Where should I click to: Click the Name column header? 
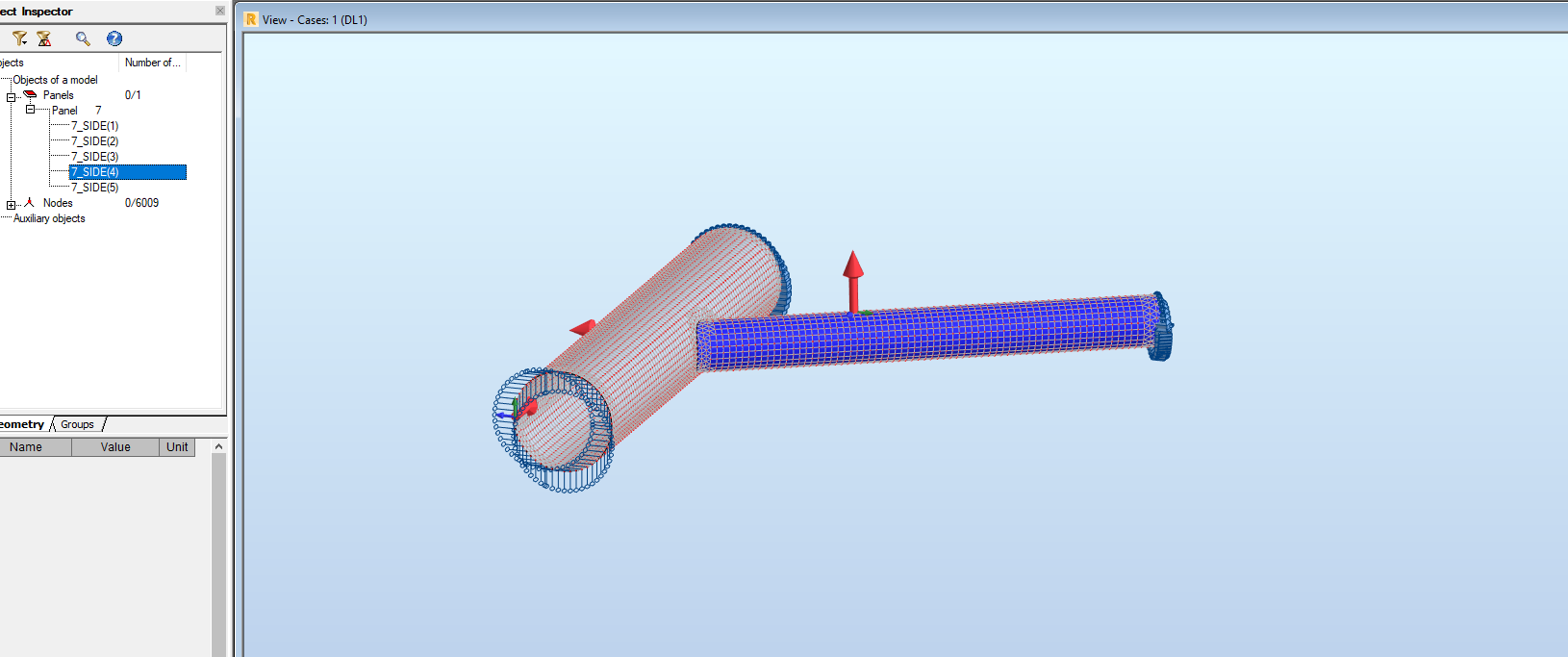click(x=36, y=447)
